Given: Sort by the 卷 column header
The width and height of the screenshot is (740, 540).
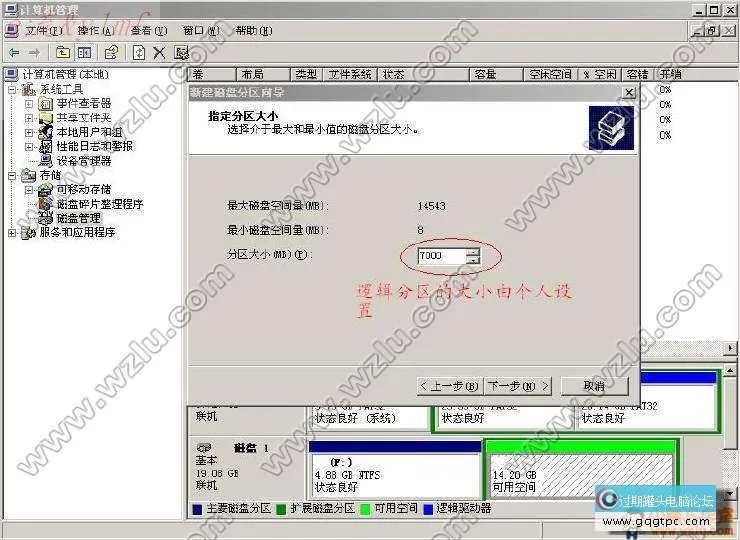Looking at the screenshot, I should (x=212, y=75).
